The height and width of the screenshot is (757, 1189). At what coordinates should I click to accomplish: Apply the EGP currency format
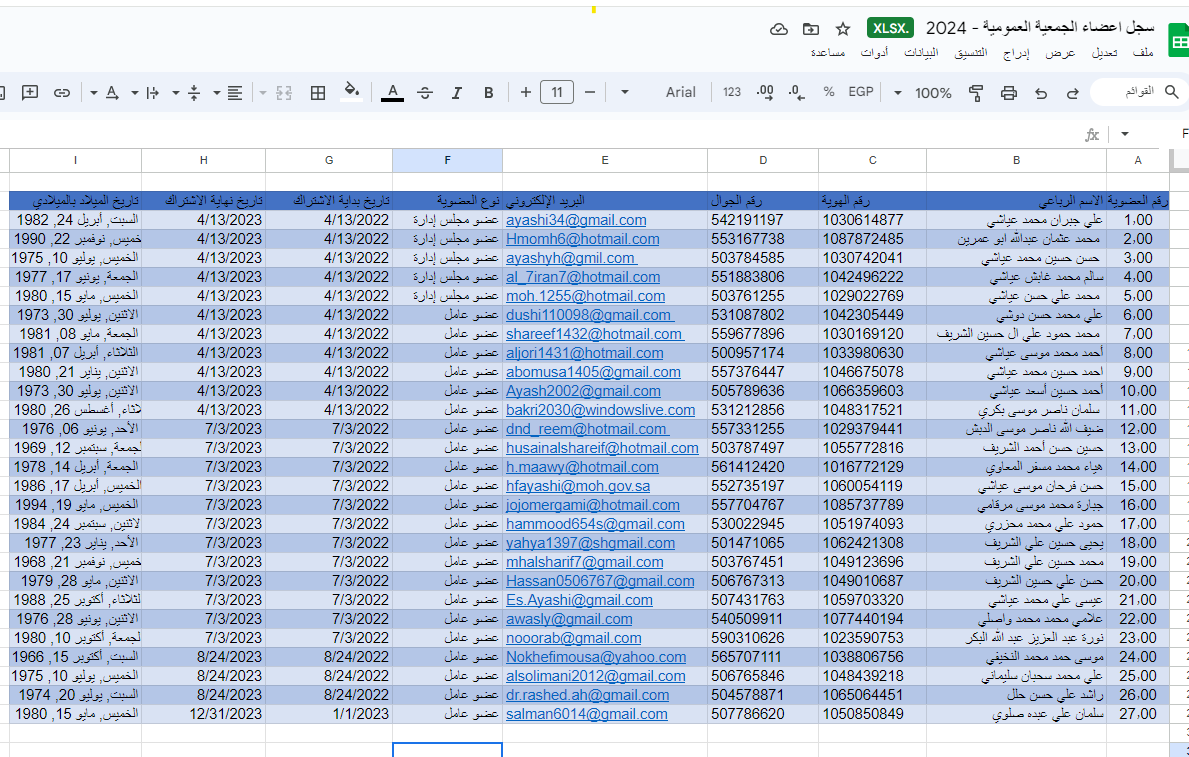click(x=860, y=93)
